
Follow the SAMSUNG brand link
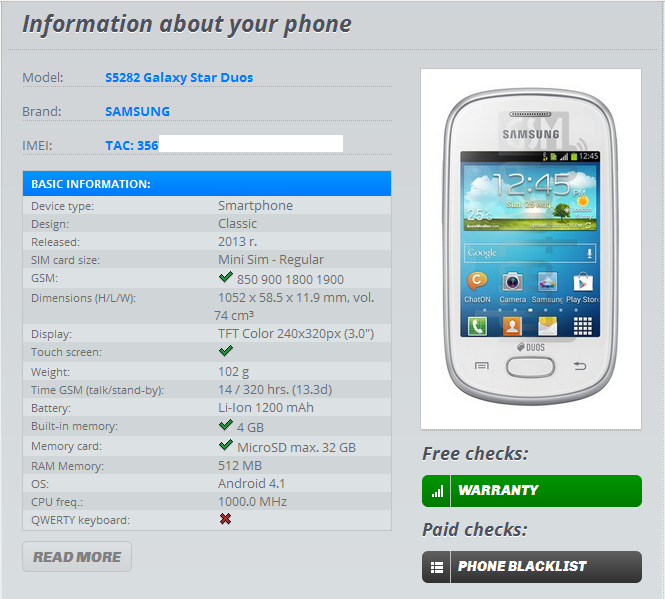137,112
